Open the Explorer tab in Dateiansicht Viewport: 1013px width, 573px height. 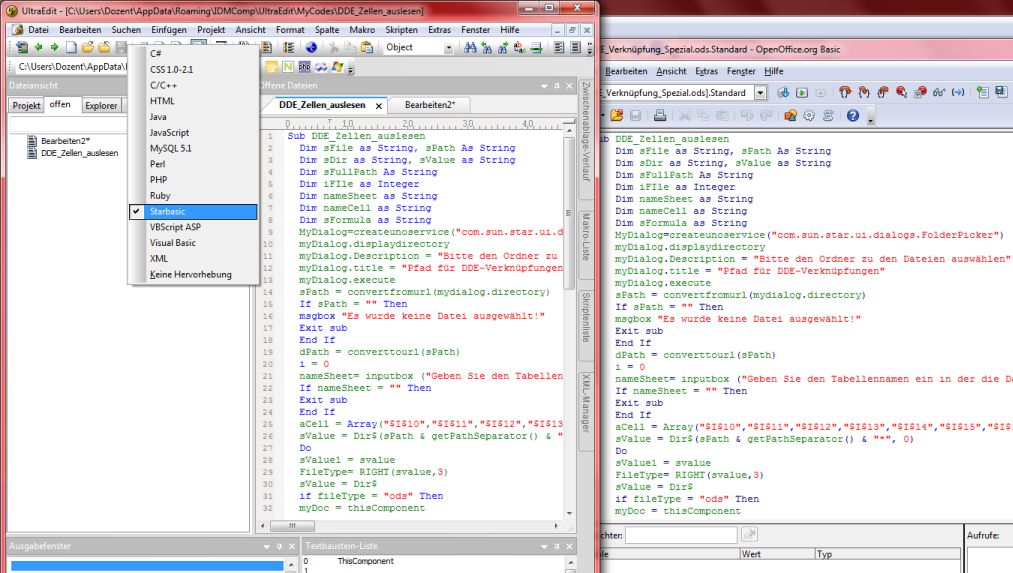point(100,105)
